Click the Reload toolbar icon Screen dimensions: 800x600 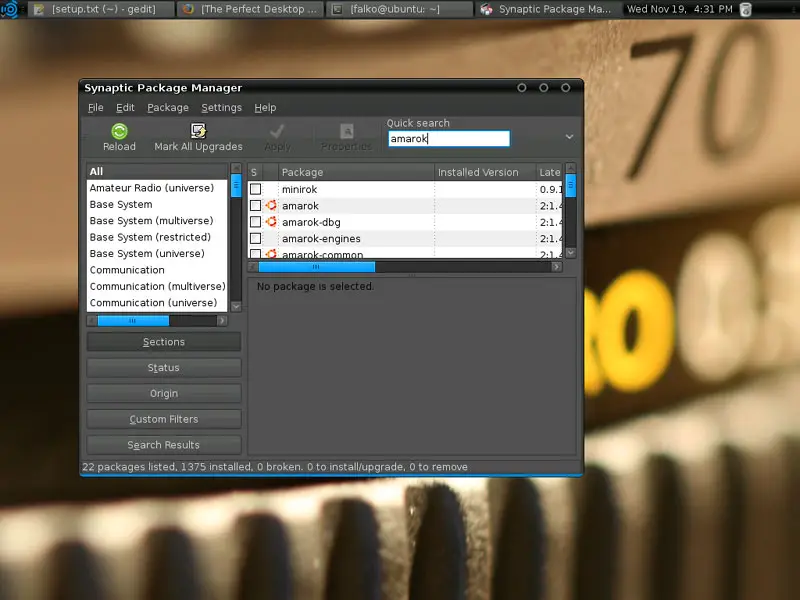(x=119, y=131)
